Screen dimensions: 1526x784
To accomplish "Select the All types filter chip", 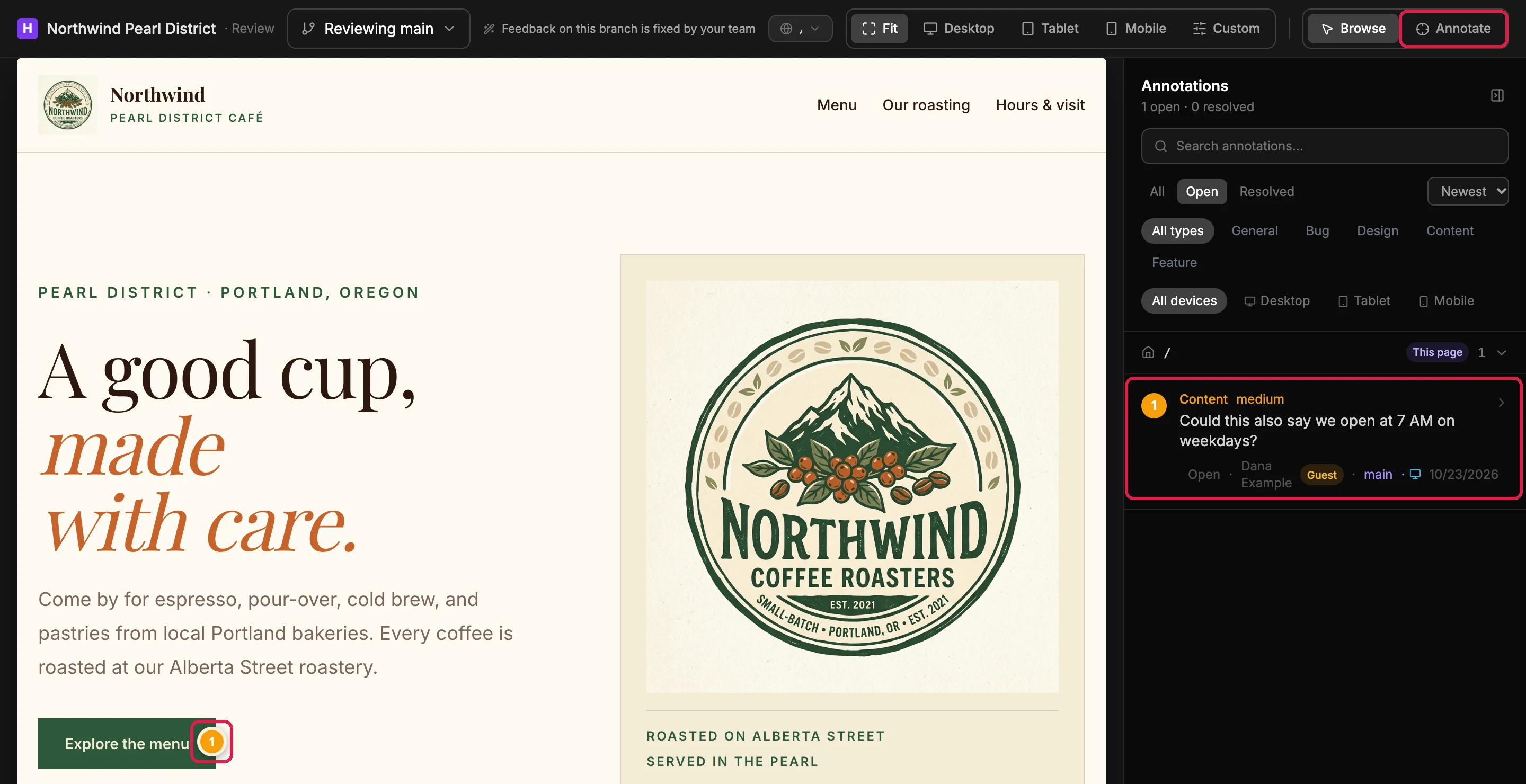I will click(1177, 231).
